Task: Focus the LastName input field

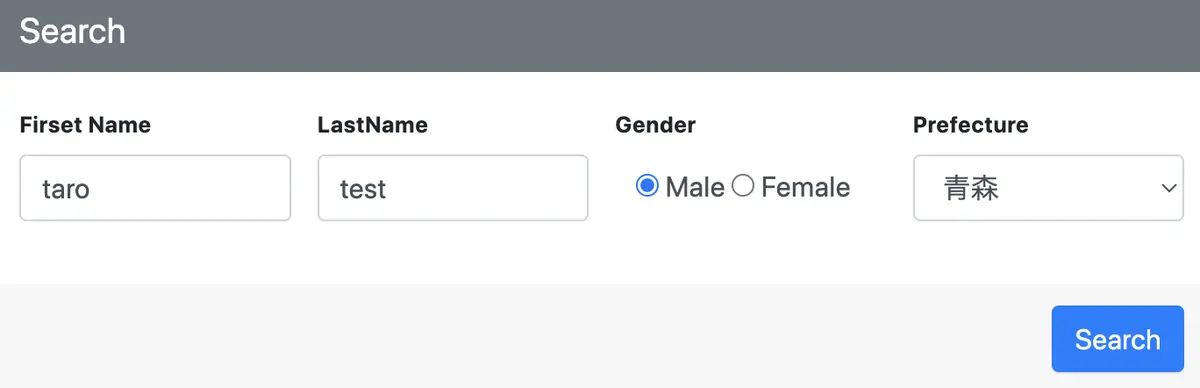Action: [x=453, y=188]
